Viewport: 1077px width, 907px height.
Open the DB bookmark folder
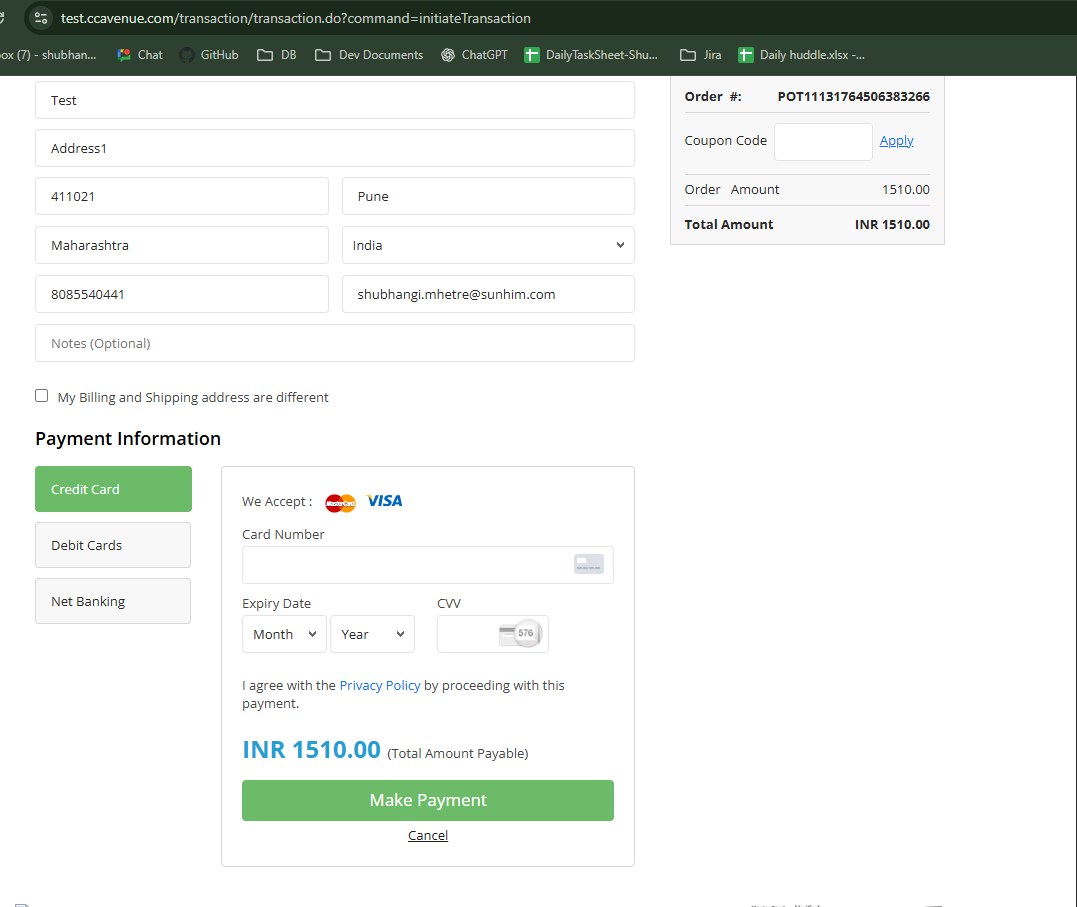(277, 55)
